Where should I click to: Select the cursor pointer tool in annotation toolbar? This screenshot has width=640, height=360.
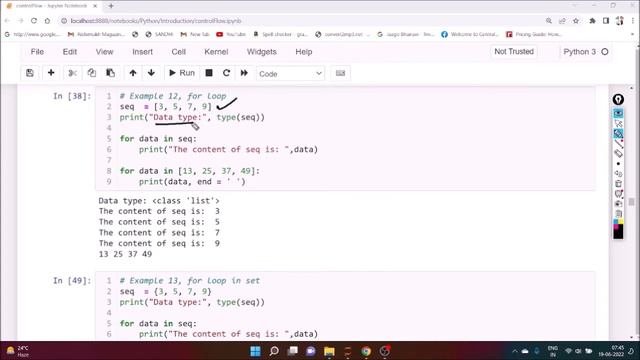[x=618, y=123]
